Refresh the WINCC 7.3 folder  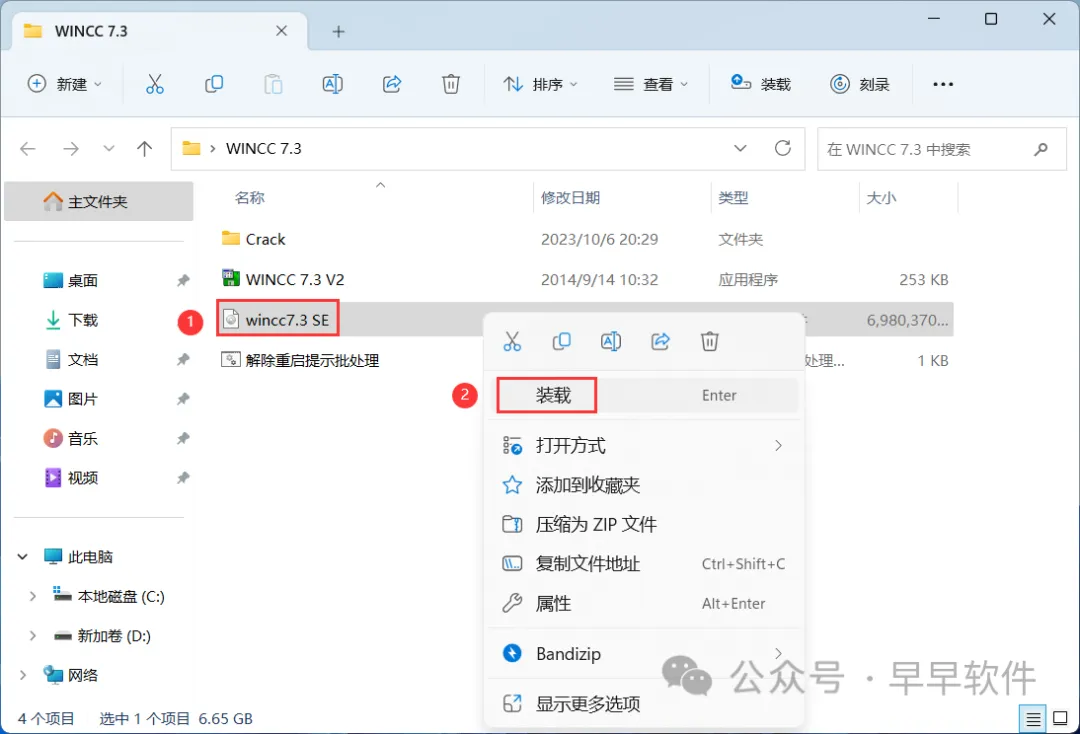[x=783, y=148]
